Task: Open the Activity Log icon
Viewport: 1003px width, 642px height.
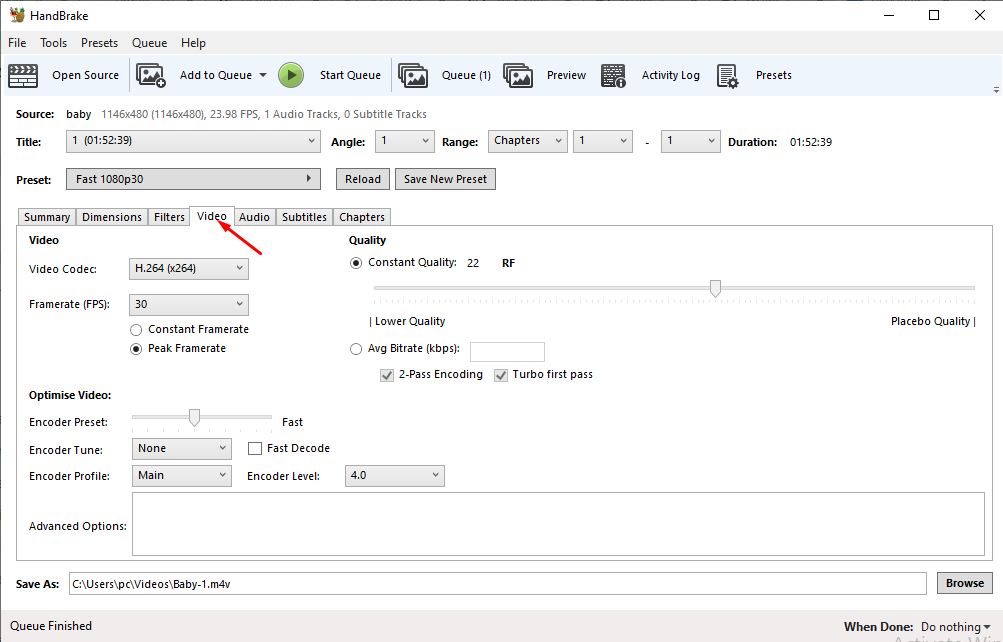Action: pos(613,75)
